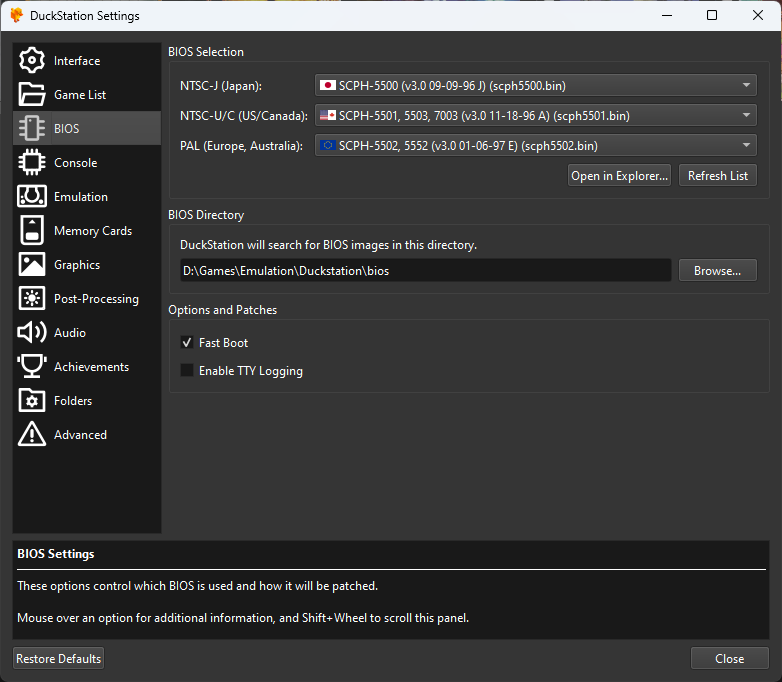The width and height of the screenshot is (782, 682).
Task: Click the Close button at bottom right
Action: [730, 659]
